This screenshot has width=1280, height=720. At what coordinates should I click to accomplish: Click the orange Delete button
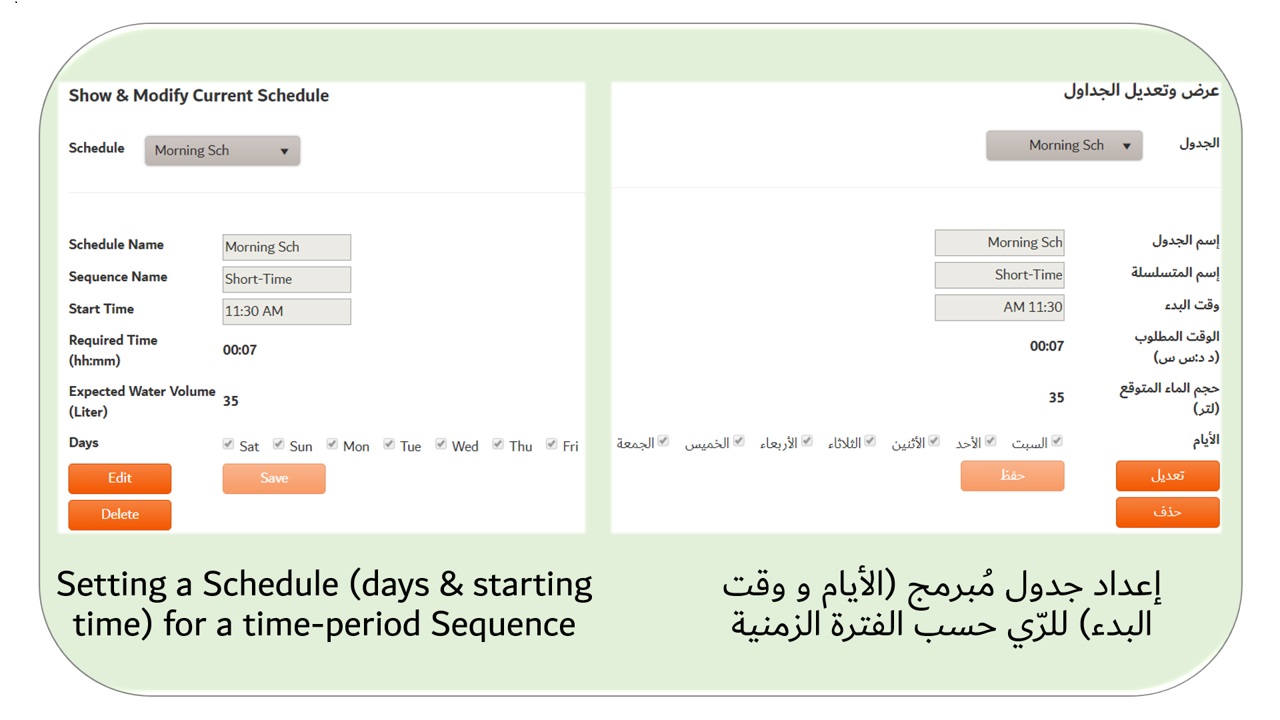[x=120, y=515]
